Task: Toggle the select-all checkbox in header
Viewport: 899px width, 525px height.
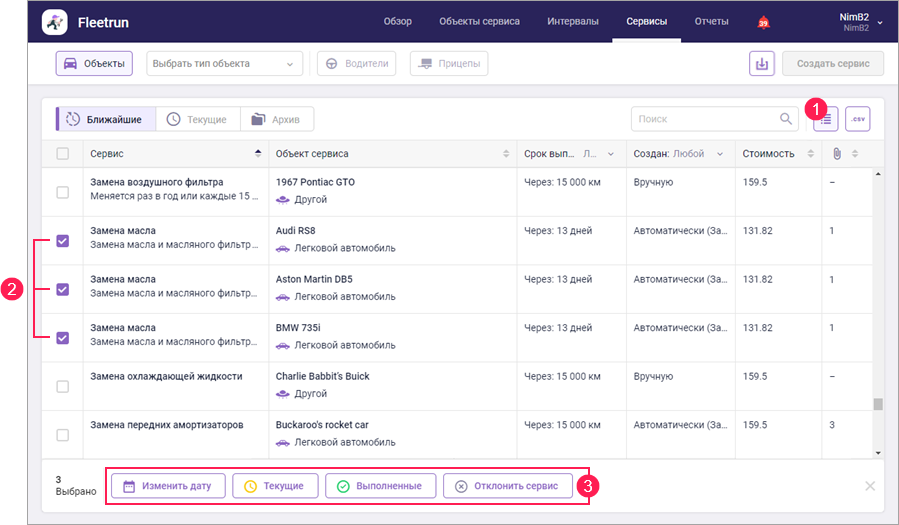Action: [63, 154]
